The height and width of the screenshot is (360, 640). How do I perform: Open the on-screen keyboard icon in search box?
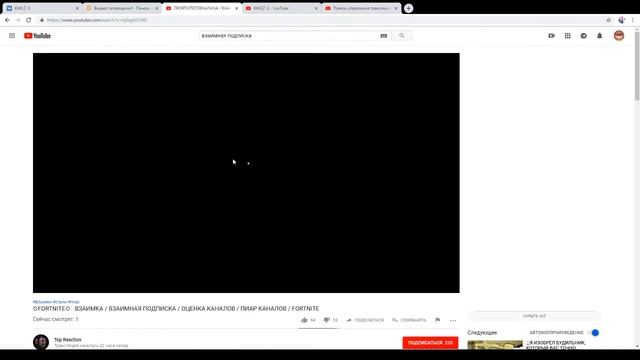click(x=383, y=36)
